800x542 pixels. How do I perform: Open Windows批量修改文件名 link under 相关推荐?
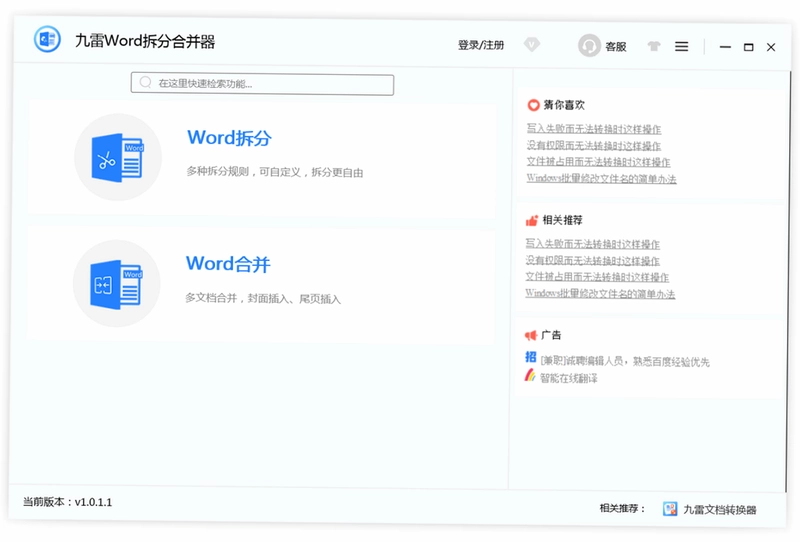[601, 294]
